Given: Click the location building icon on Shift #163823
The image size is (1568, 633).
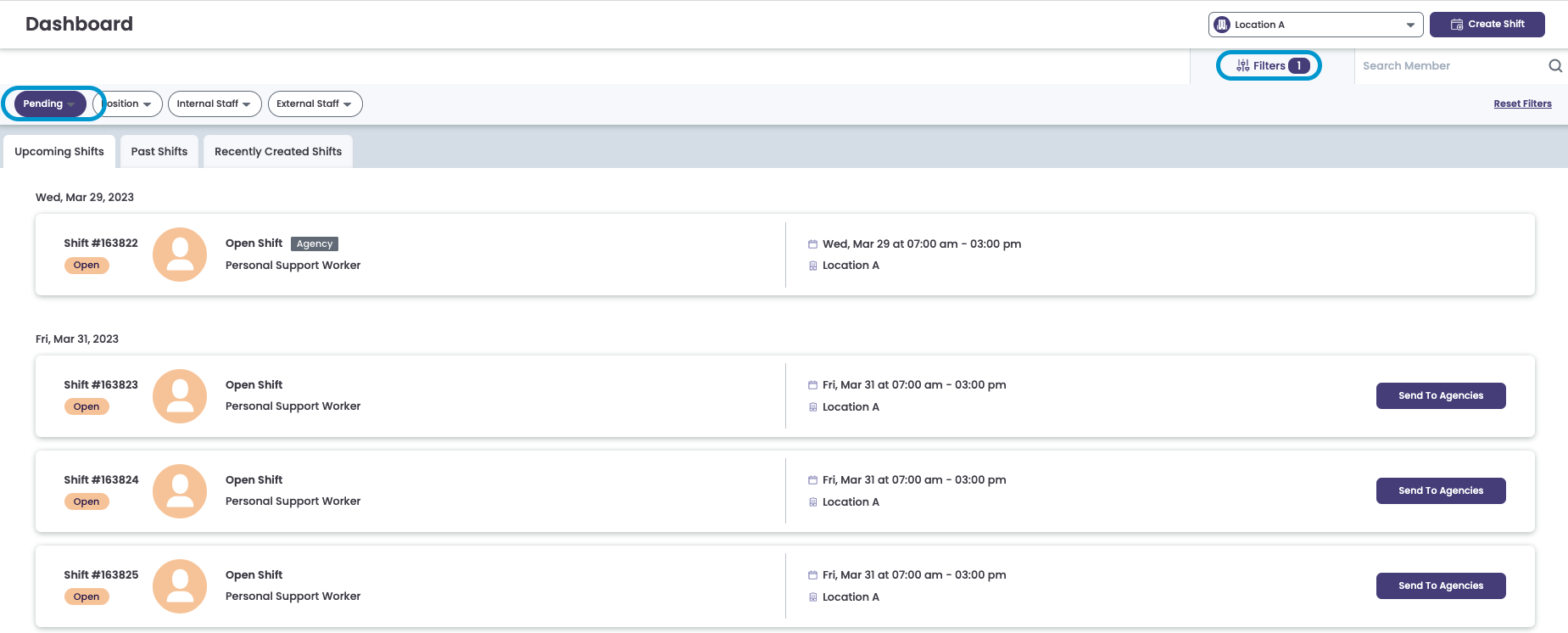Looking at the screenshot, I should (813, 406).
